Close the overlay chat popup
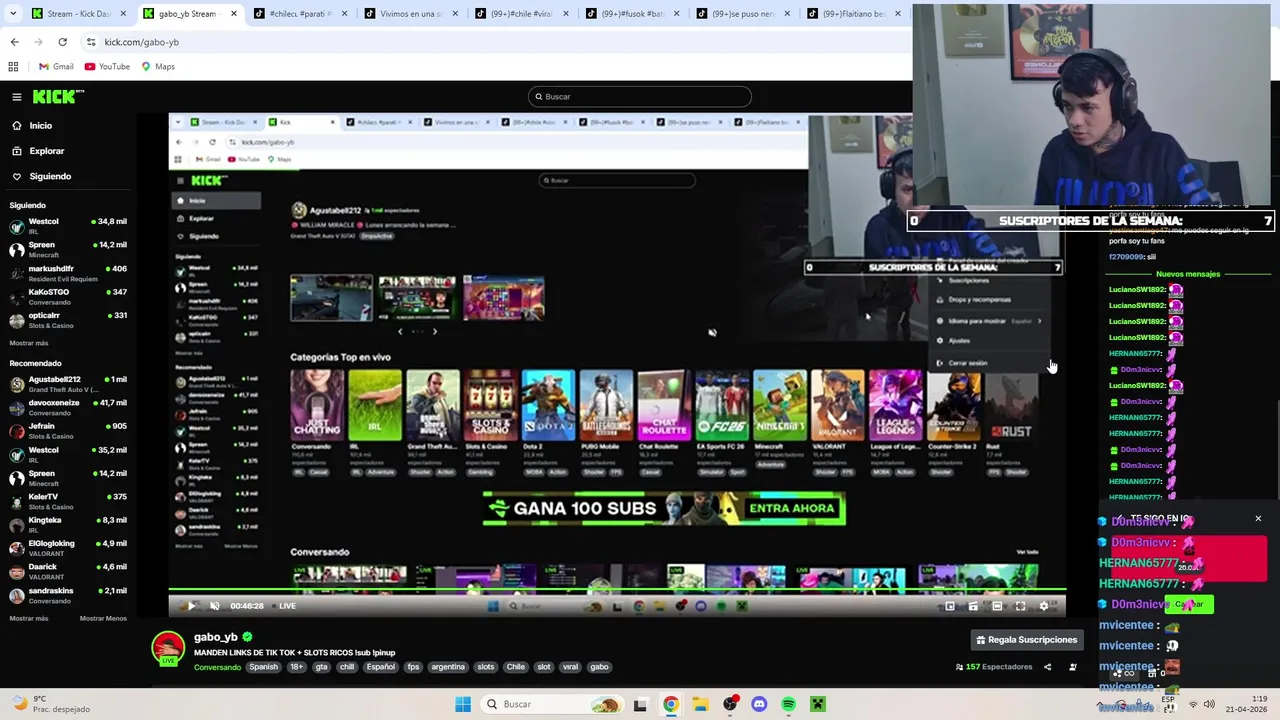The image size is (1280, 720). tap(1258, 519)
